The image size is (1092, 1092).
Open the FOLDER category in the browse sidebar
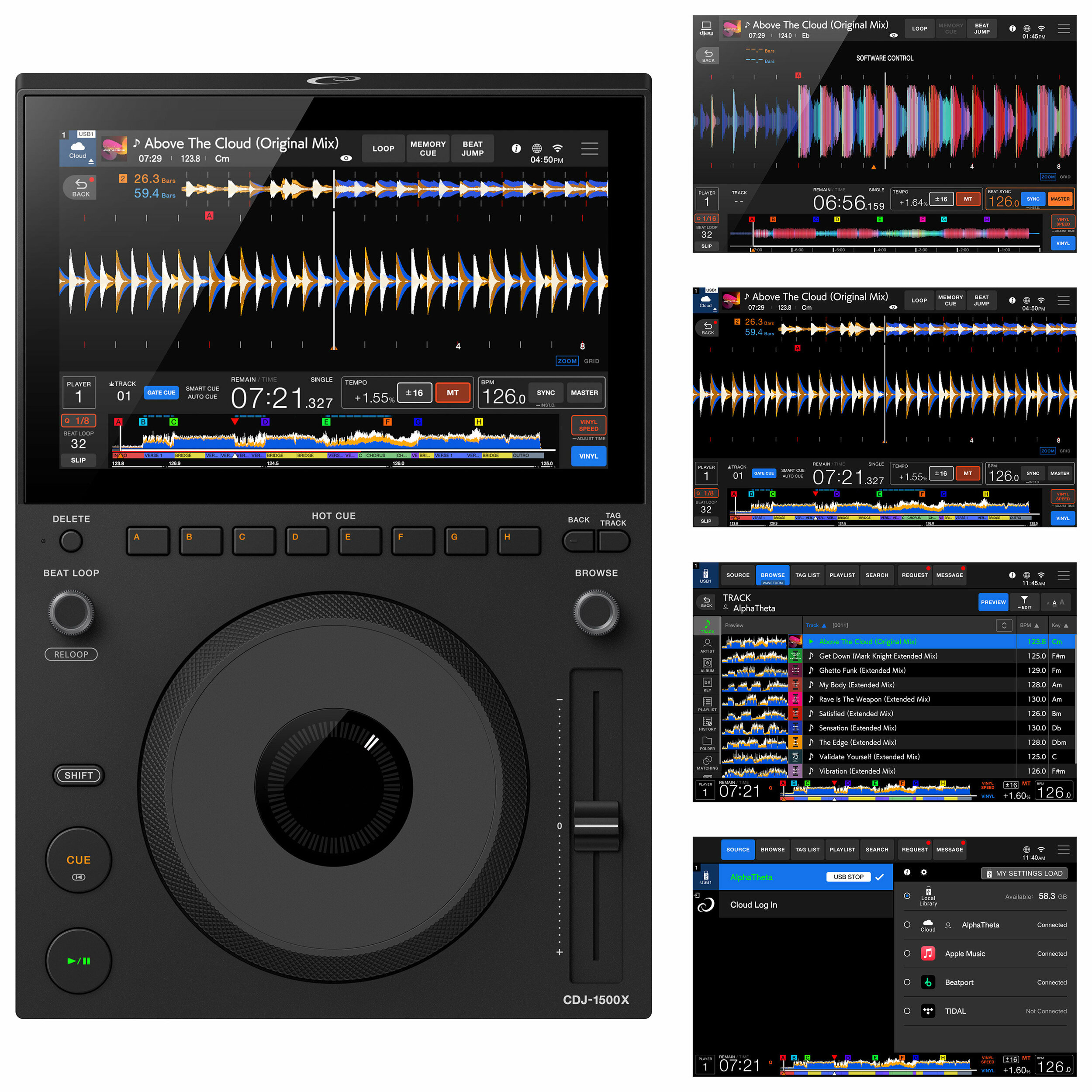pyautogui.click(x=707, y=743)
